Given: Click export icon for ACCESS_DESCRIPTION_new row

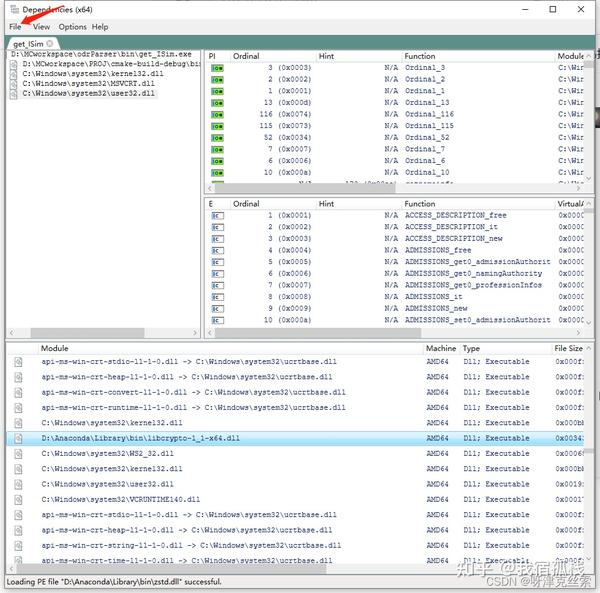Looking at the screenshot, I should 217,239.
